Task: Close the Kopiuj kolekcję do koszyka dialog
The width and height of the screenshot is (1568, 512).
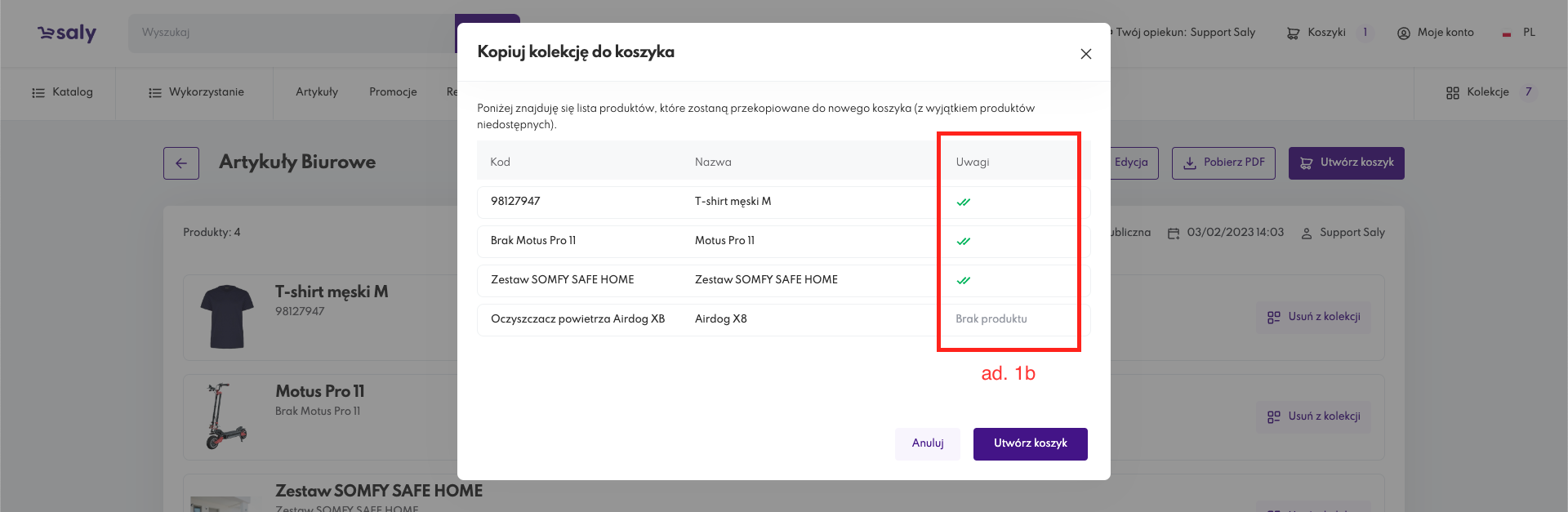Action: [x=1085, y=54]
